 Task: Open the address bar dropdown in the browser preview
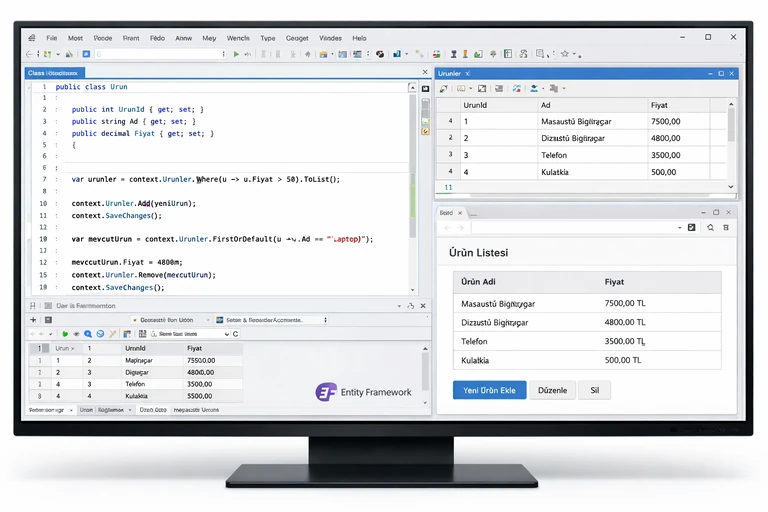pyautogui.click(x=679, y=228)
